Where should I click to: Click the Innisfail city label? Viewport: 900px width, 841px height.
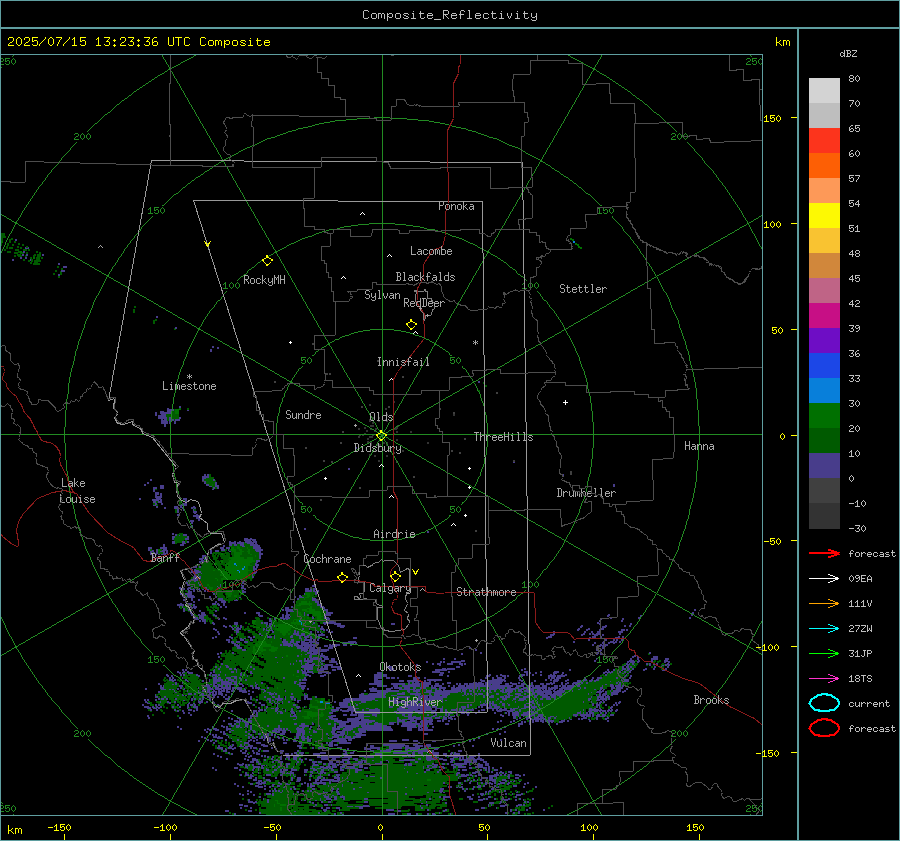click(403, 362)
